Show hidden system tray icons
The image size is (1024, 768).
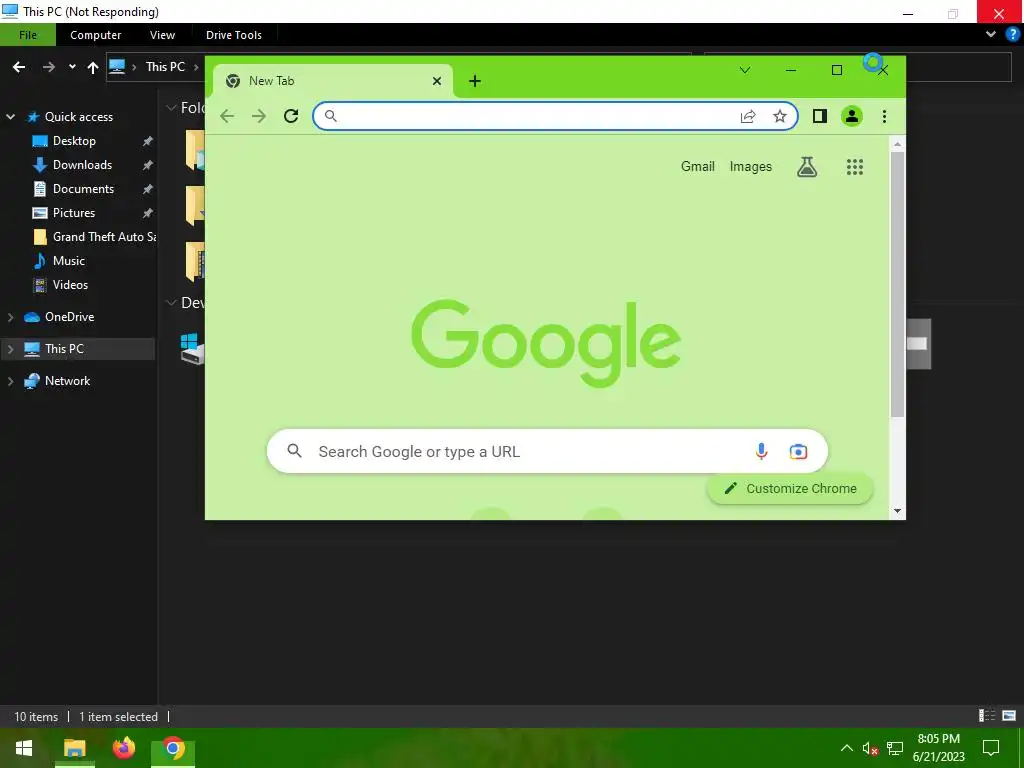(x=846, y=748)
